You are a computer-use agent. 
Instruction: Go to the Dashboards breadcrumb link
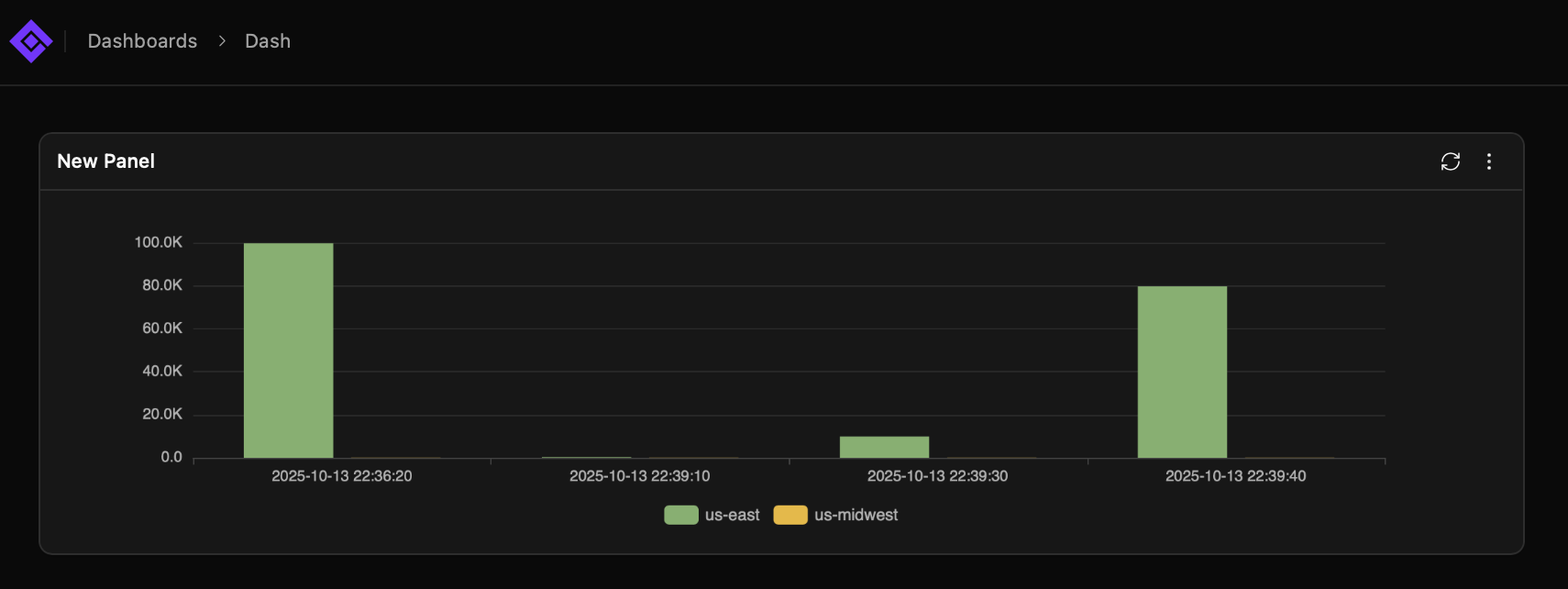pos(142,41)
